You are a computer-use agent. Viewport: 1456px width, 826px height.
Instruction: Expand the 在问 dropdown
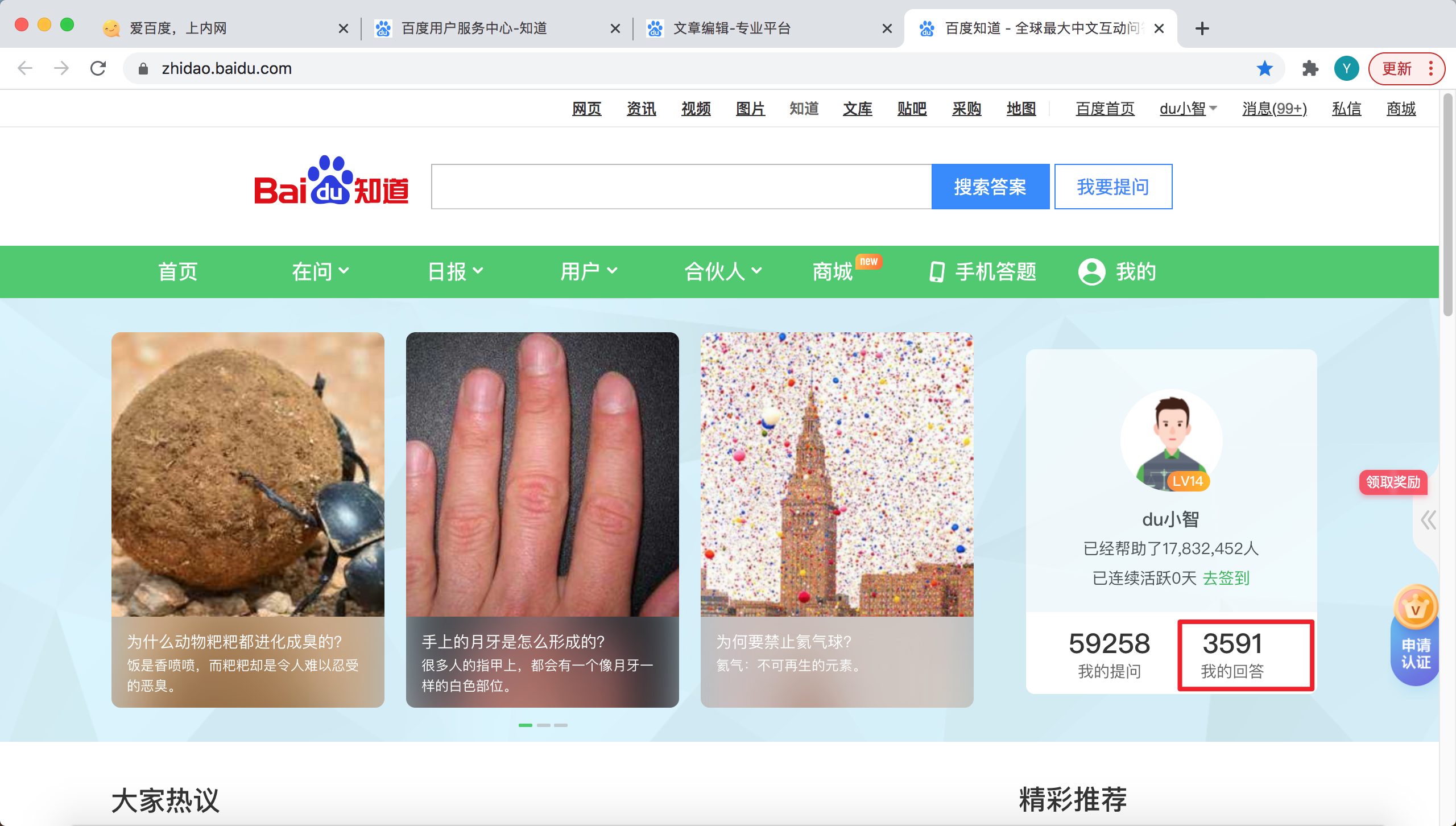click(x=319, y=271)
